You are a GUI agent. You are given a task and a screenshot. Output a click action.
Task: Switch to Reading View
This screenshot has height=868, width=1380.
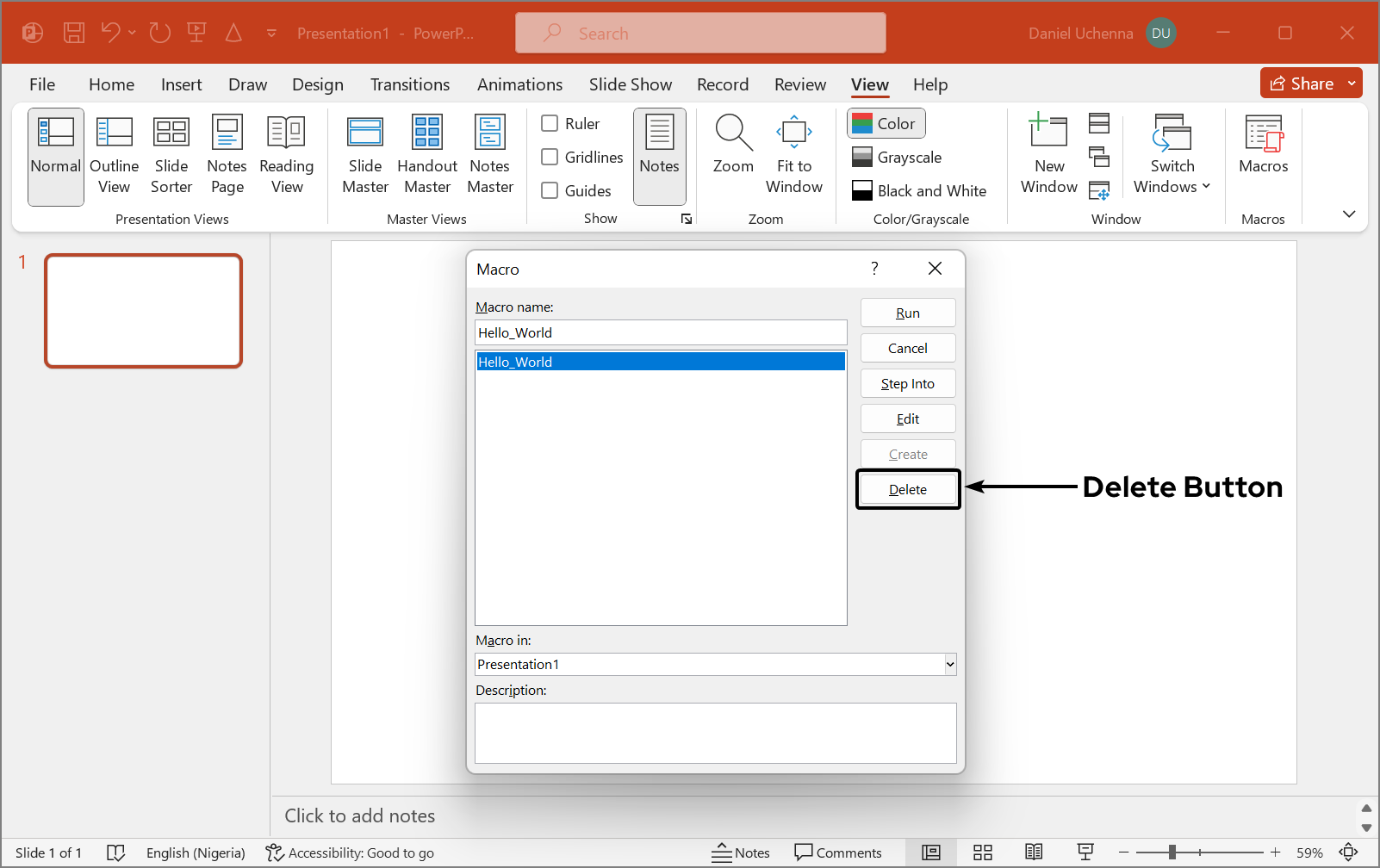pyautogui.click(x=286, y=156)
